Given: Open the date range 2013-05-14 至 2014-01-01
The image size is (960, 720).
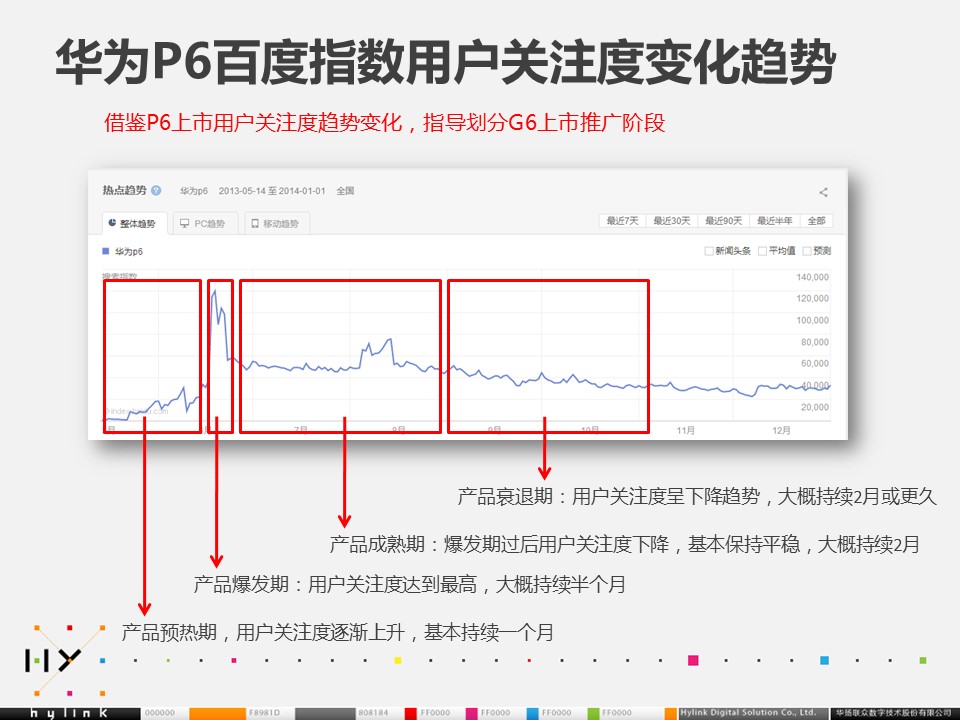Looking at the screenshot, I should tap(272, 190).
